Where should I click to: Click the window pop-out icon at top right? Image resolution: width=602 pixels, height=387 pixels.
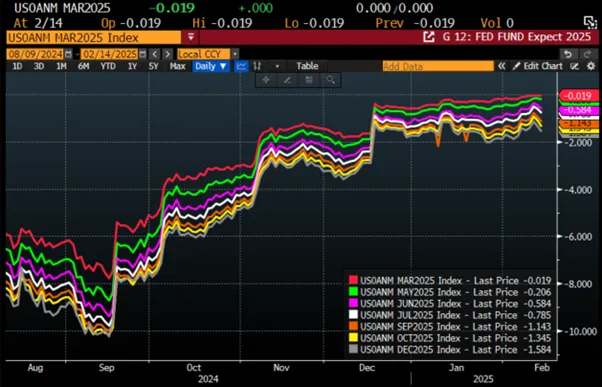click(x=590, y=23)
